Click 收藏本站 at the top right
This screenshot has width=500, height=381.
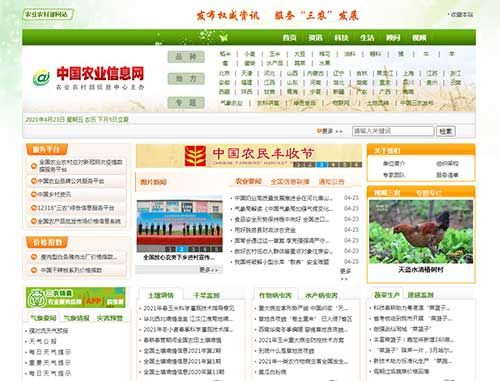click(462, 14)
